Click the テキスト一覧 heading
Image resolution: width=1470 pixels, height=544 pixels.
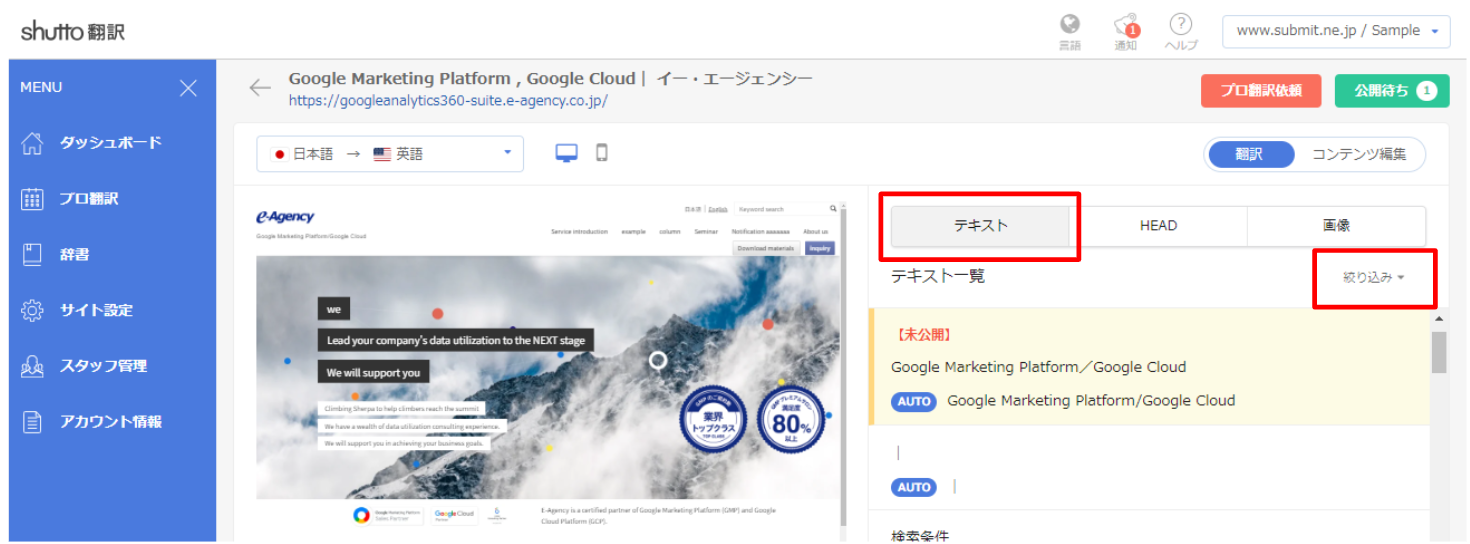[937, 277]
